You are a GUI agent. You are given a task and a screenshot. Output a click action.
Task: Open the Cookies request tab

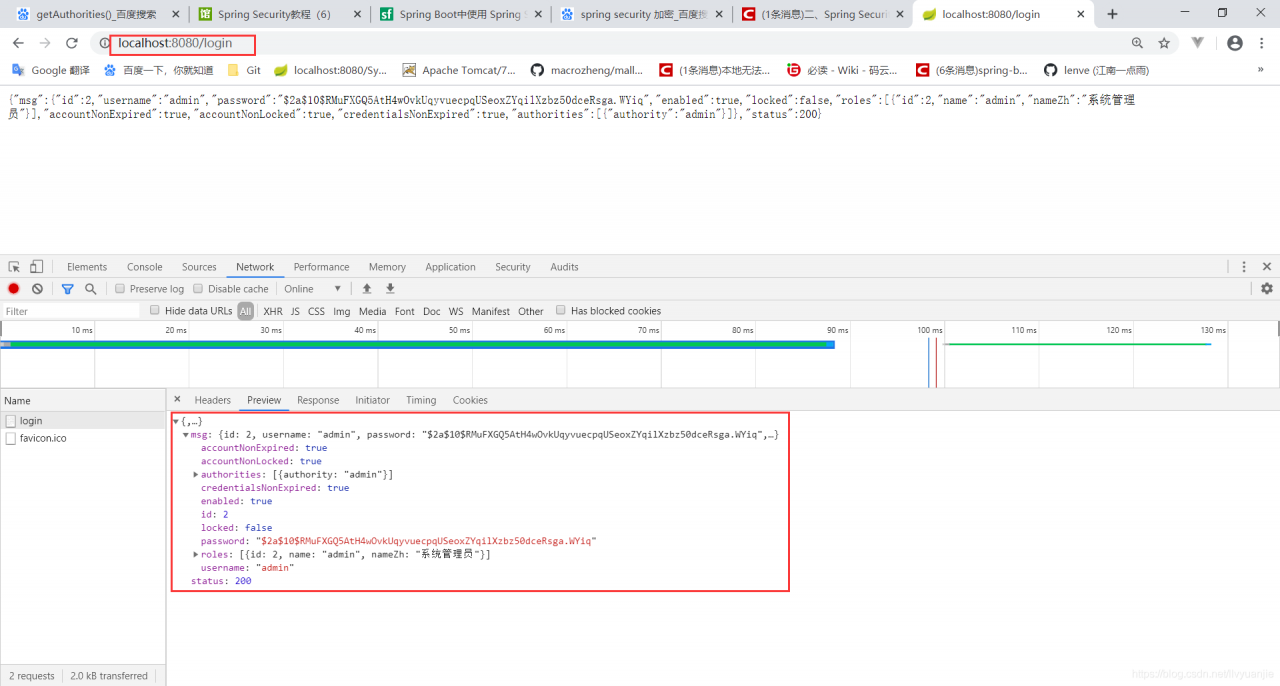click(x=470, y=400)
